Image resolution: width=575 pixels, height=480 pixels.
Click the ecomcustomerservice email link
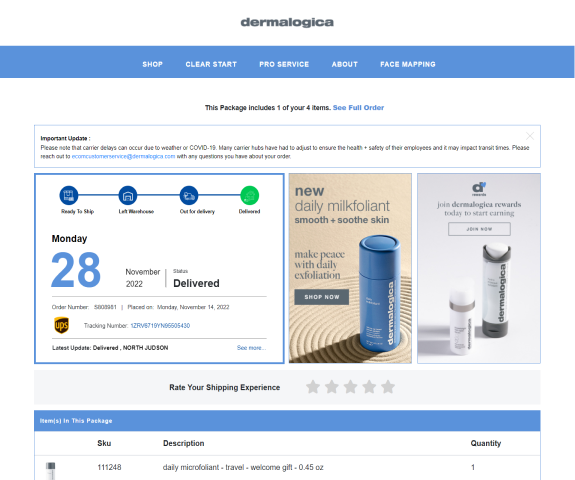pos(123,156)
